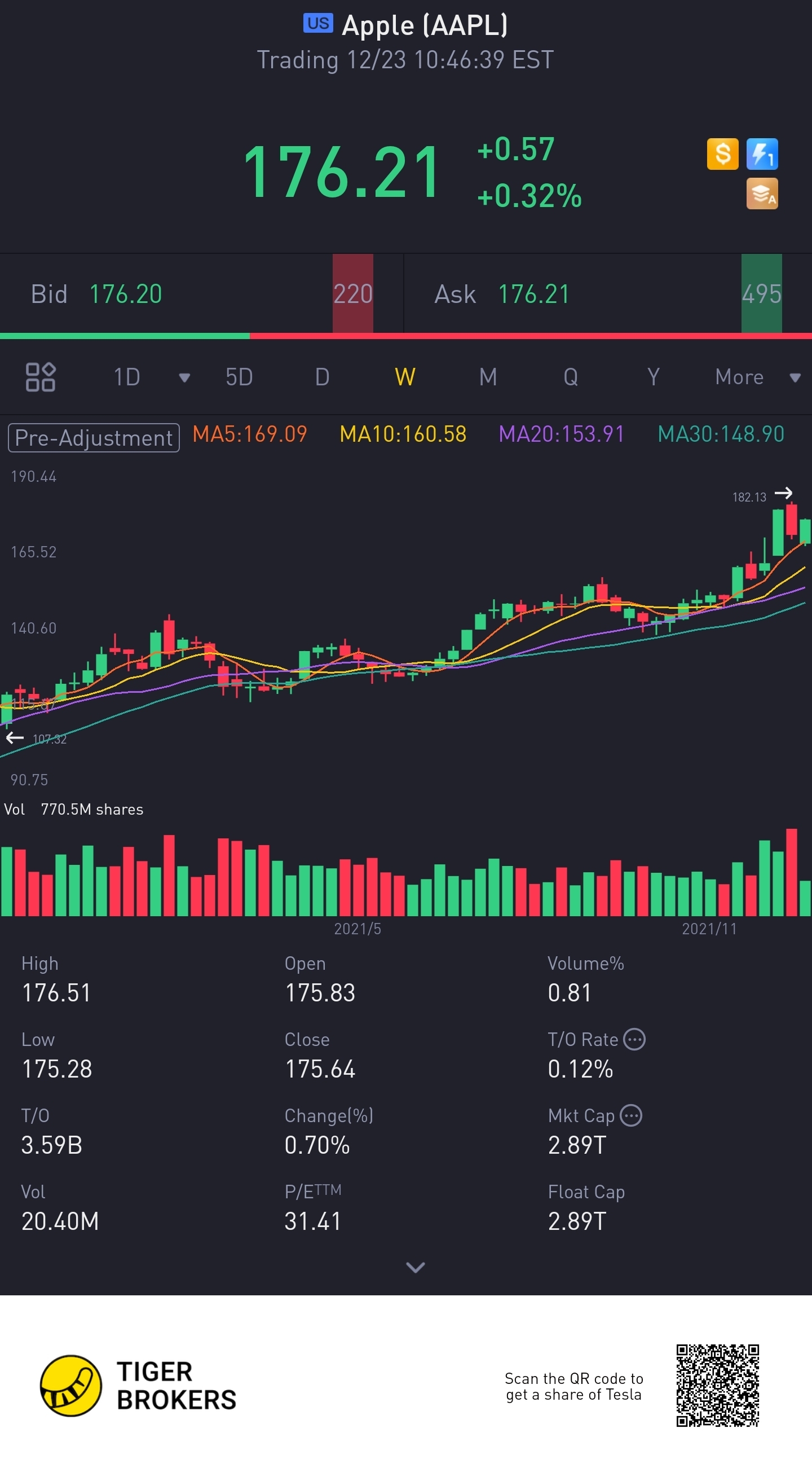Tap the blue lightning bolt icon

click(762, 154)
